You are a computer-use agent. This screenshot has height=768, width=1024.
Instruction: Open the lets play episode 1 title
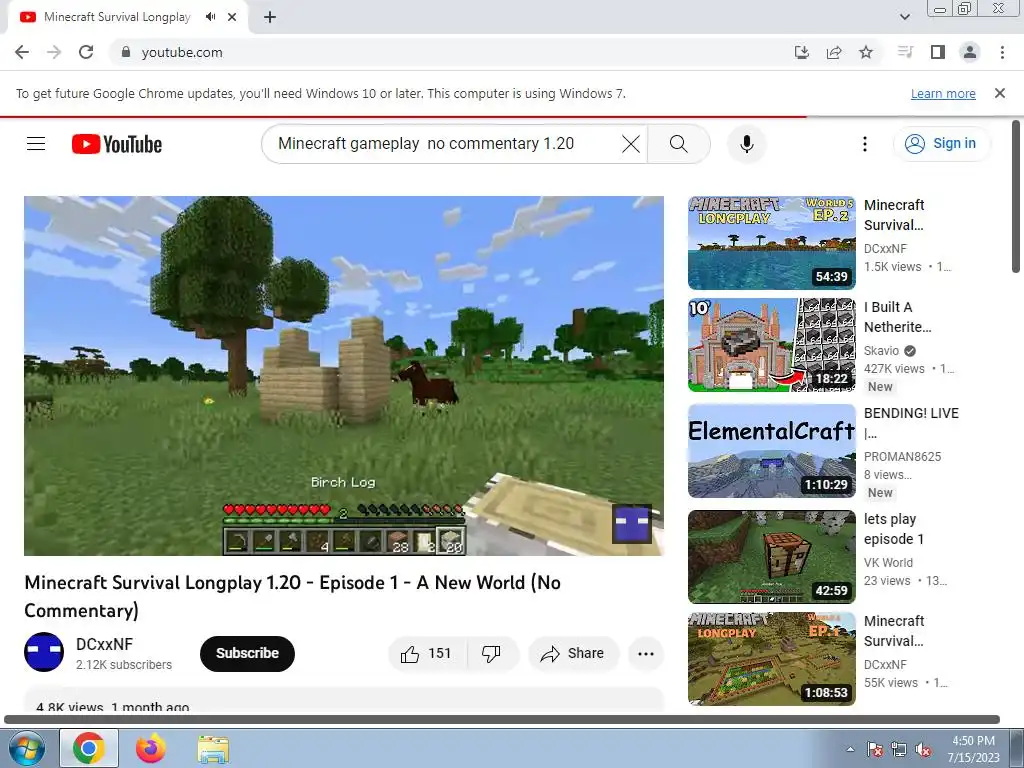coord(893,529)
